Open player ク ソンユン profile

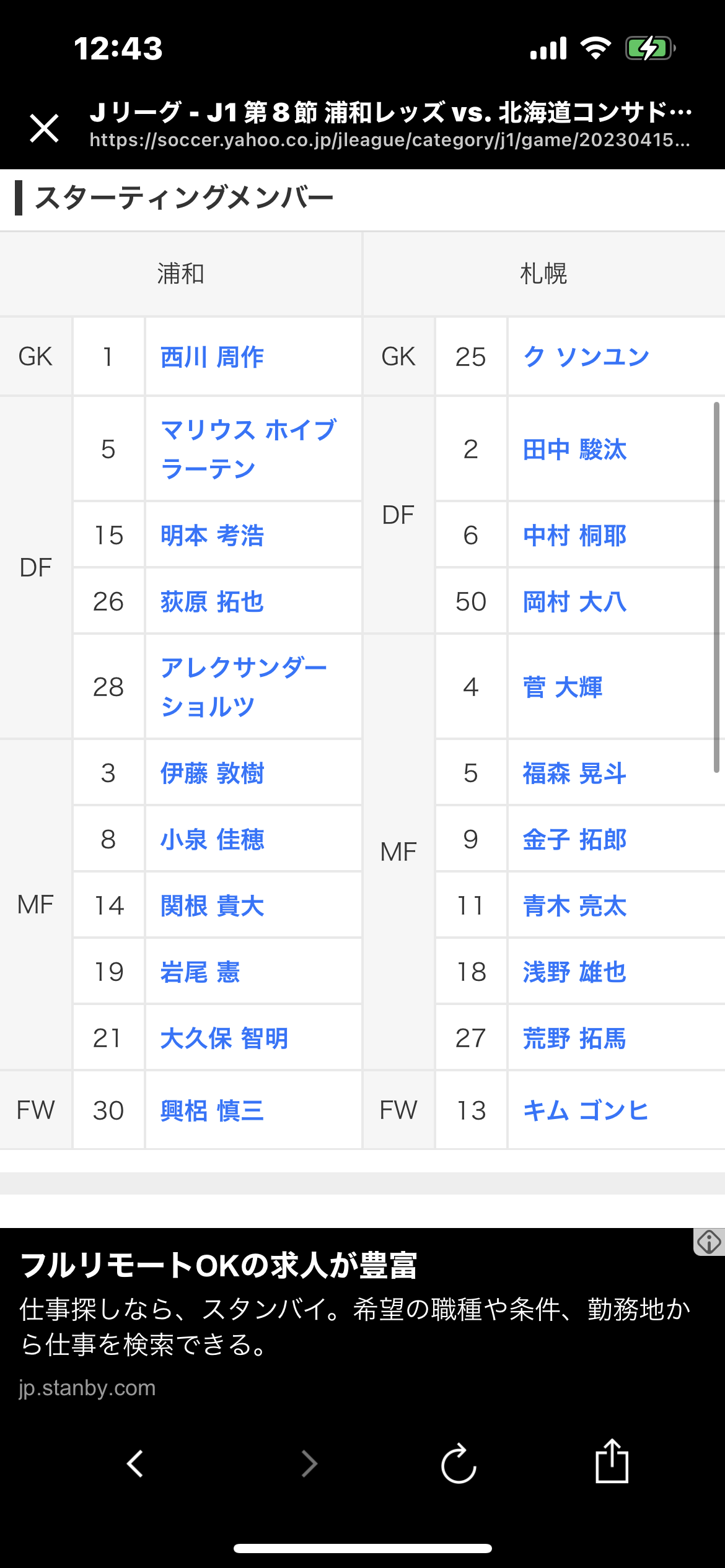(x=586, y=357)
